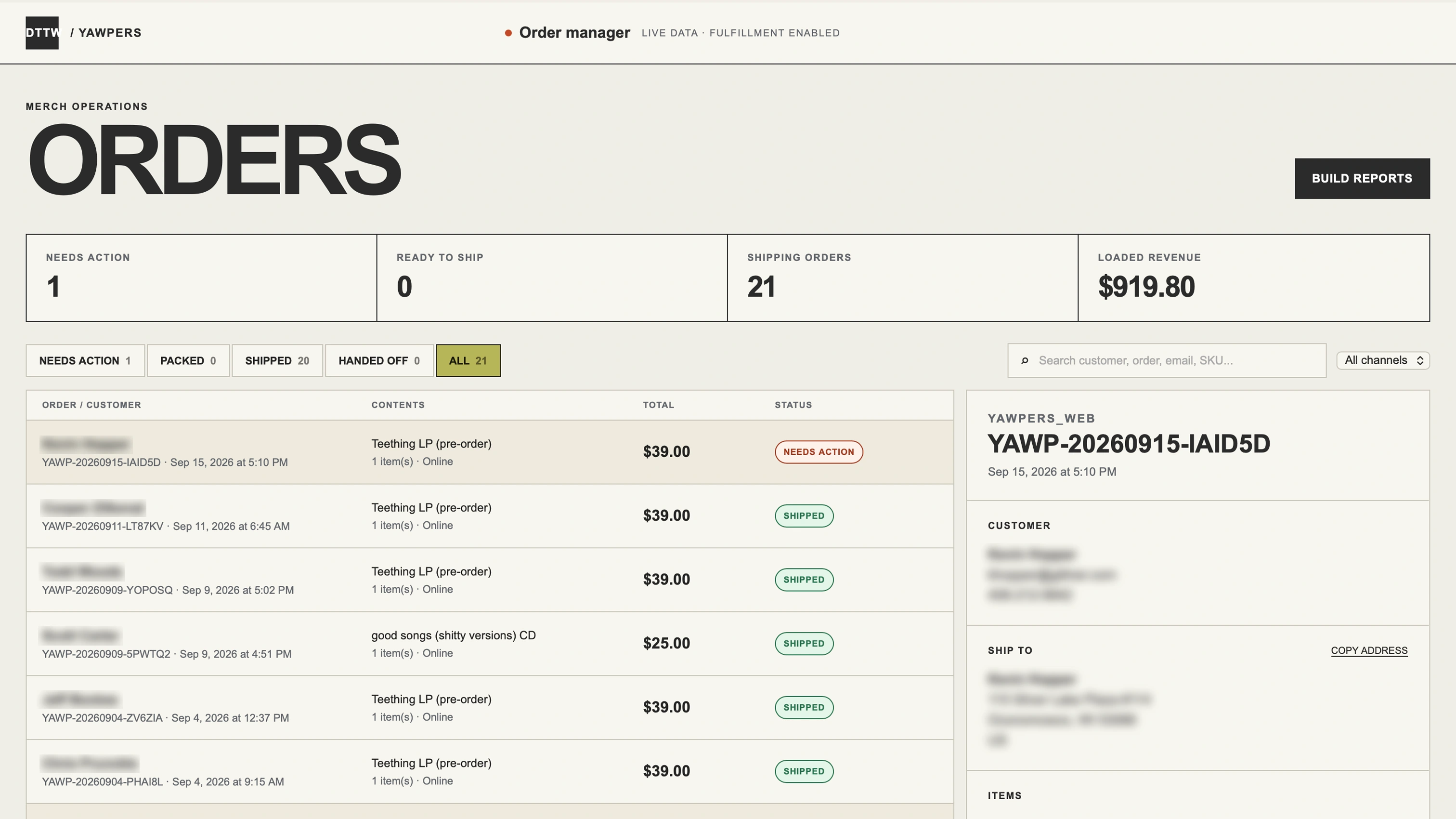Viewport: 1456px width, 819px height.
Task: Click Shipped badge for YAWP-20260904-PHAI8L
Action: (804, 771)
